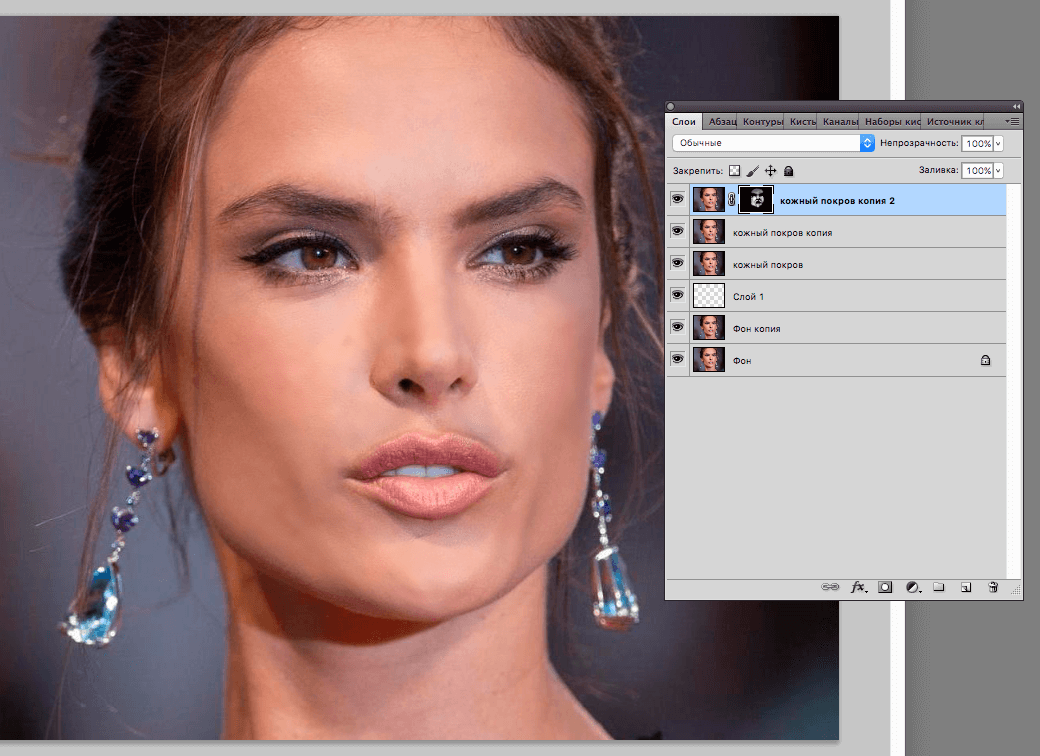Hide the Фон layer
Viewport: 1040px width, 756px height.
pyautogui.click(x=678, y=360)
